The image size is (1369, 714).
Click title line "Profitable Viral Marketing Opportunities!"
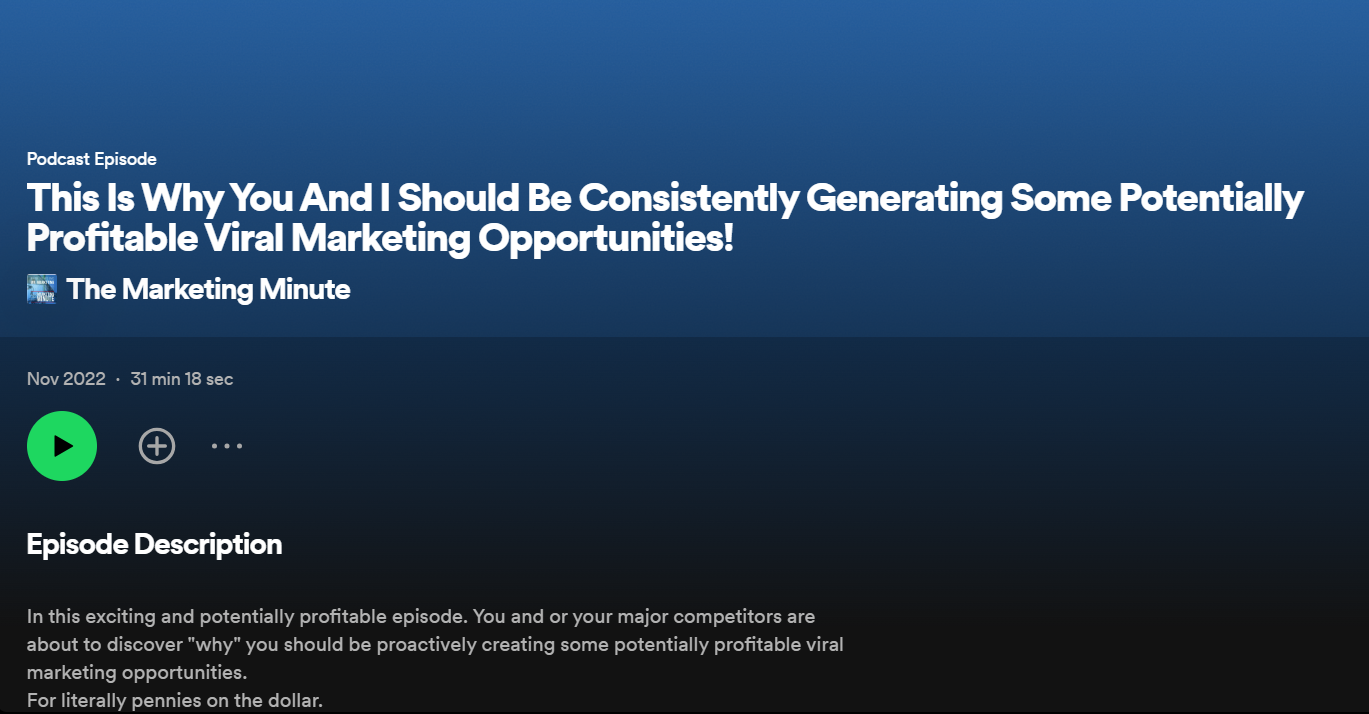(x=380, y=238)
